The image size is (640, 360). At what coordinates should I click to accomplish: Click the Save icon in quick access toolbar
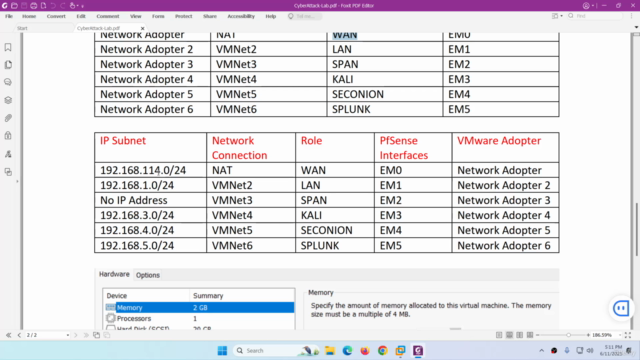(x=24, y=6)
